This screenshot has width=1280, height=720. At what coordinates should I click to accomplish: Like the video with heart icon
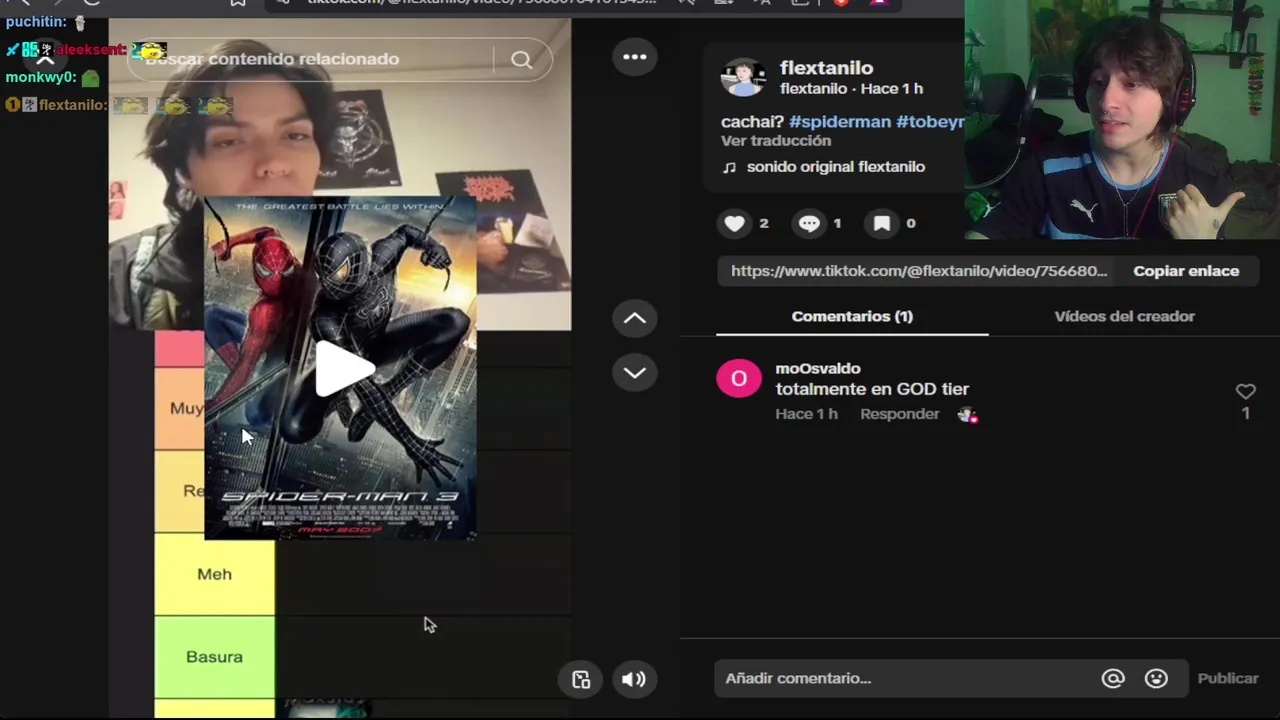pyautogui.click(x=734, y=223)
